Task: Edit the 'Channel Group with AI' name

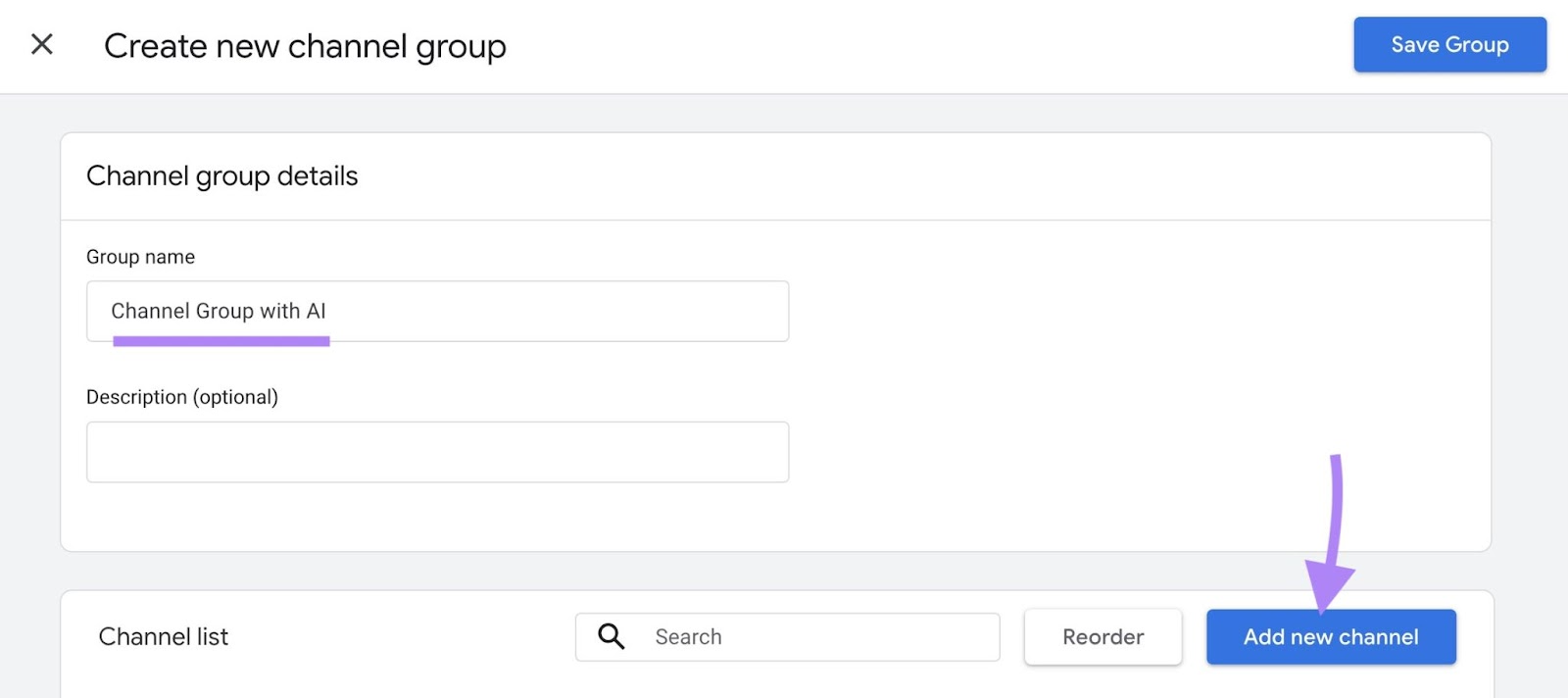Action: click(x=437, y=311)
